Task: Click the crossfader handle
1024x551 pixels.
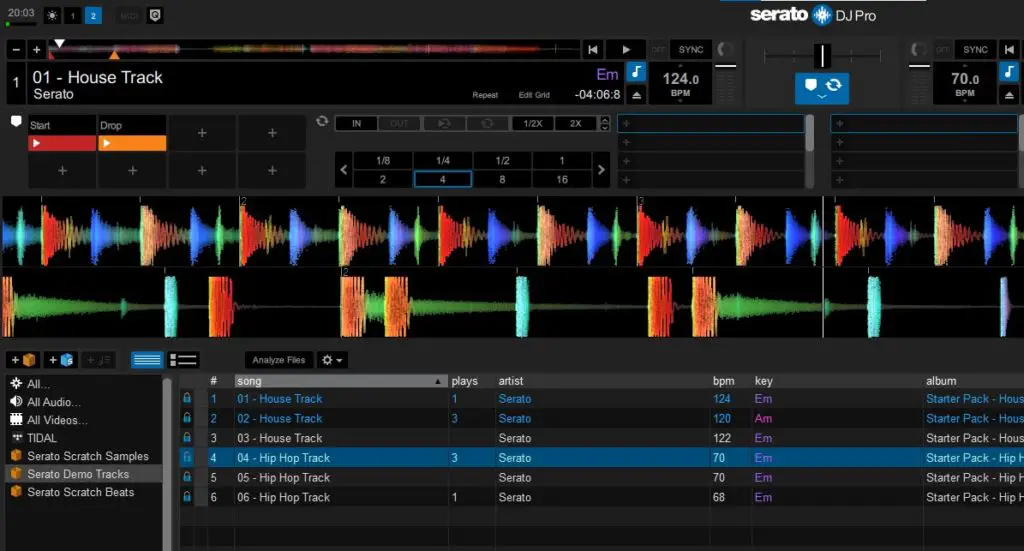Action: pyautogui.click(x=822, y=56)
